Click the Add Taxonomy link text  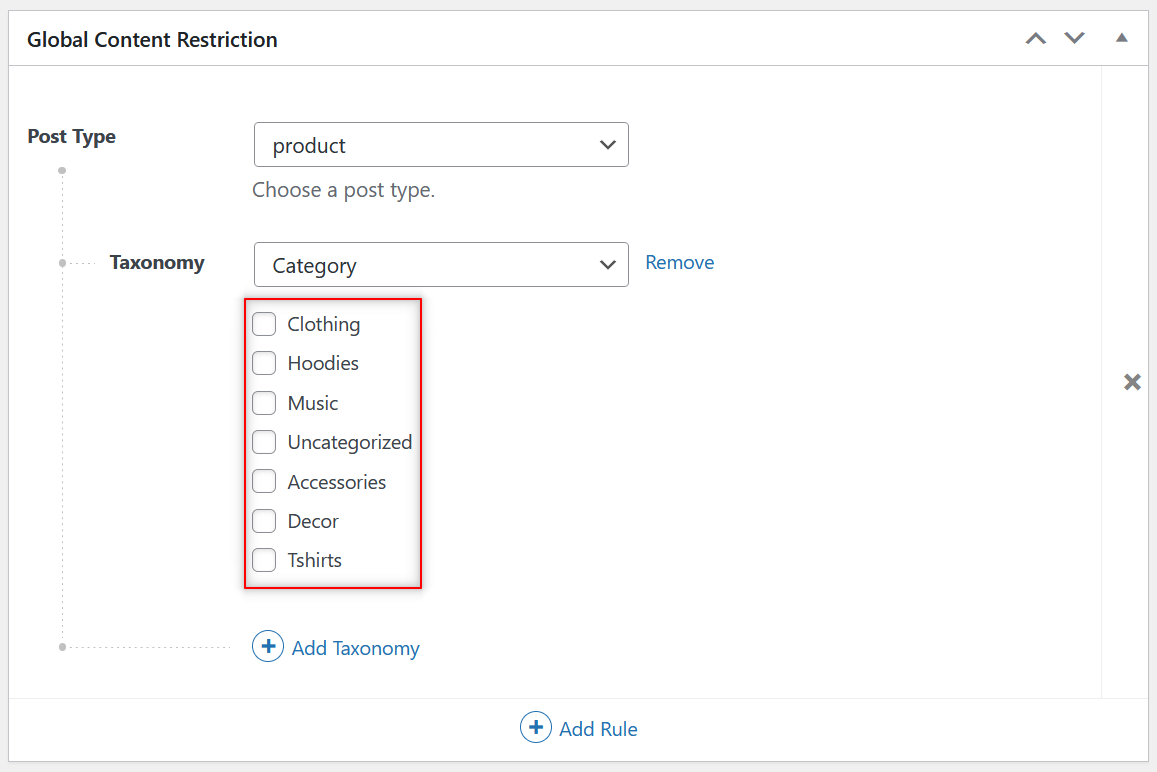356,648
